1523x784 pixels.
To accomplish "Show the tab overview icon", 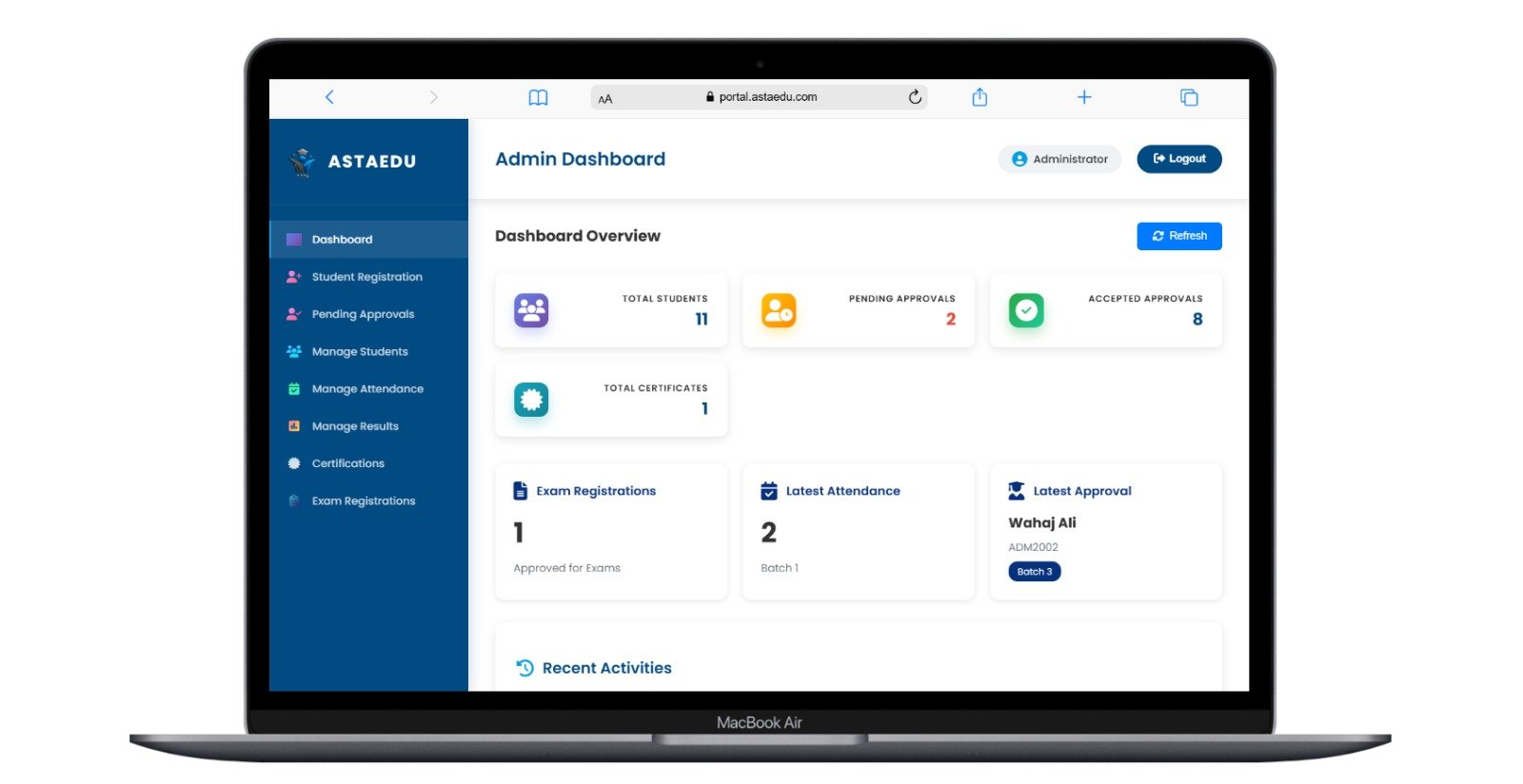I will 1189,97.
